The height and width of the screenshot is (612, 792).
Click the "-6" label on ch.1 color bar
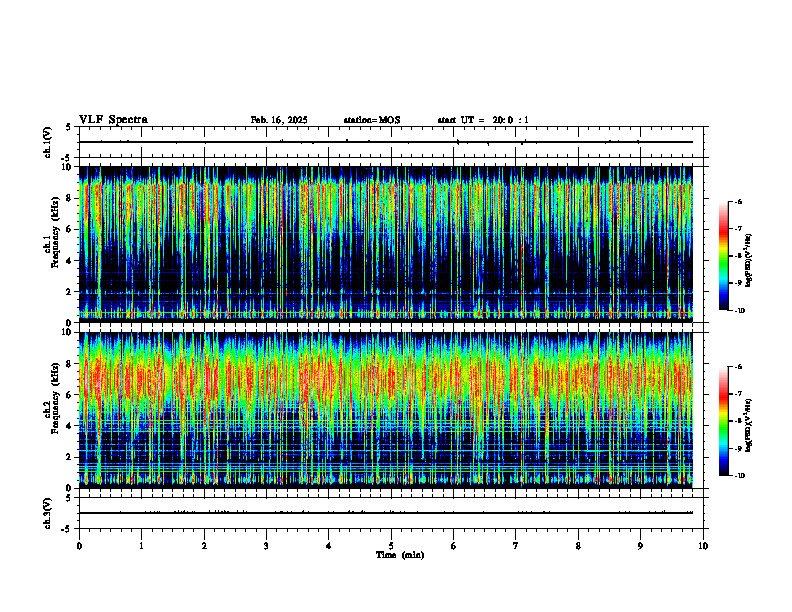[739, 201]
